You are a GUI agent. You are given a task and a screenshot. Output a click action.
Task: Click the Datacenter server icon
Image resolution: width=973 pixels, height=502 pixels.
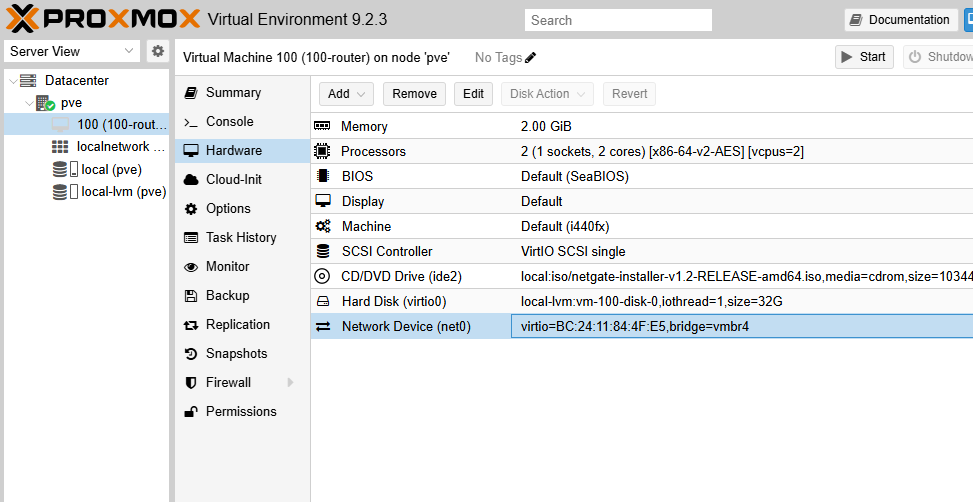point(28,80)
